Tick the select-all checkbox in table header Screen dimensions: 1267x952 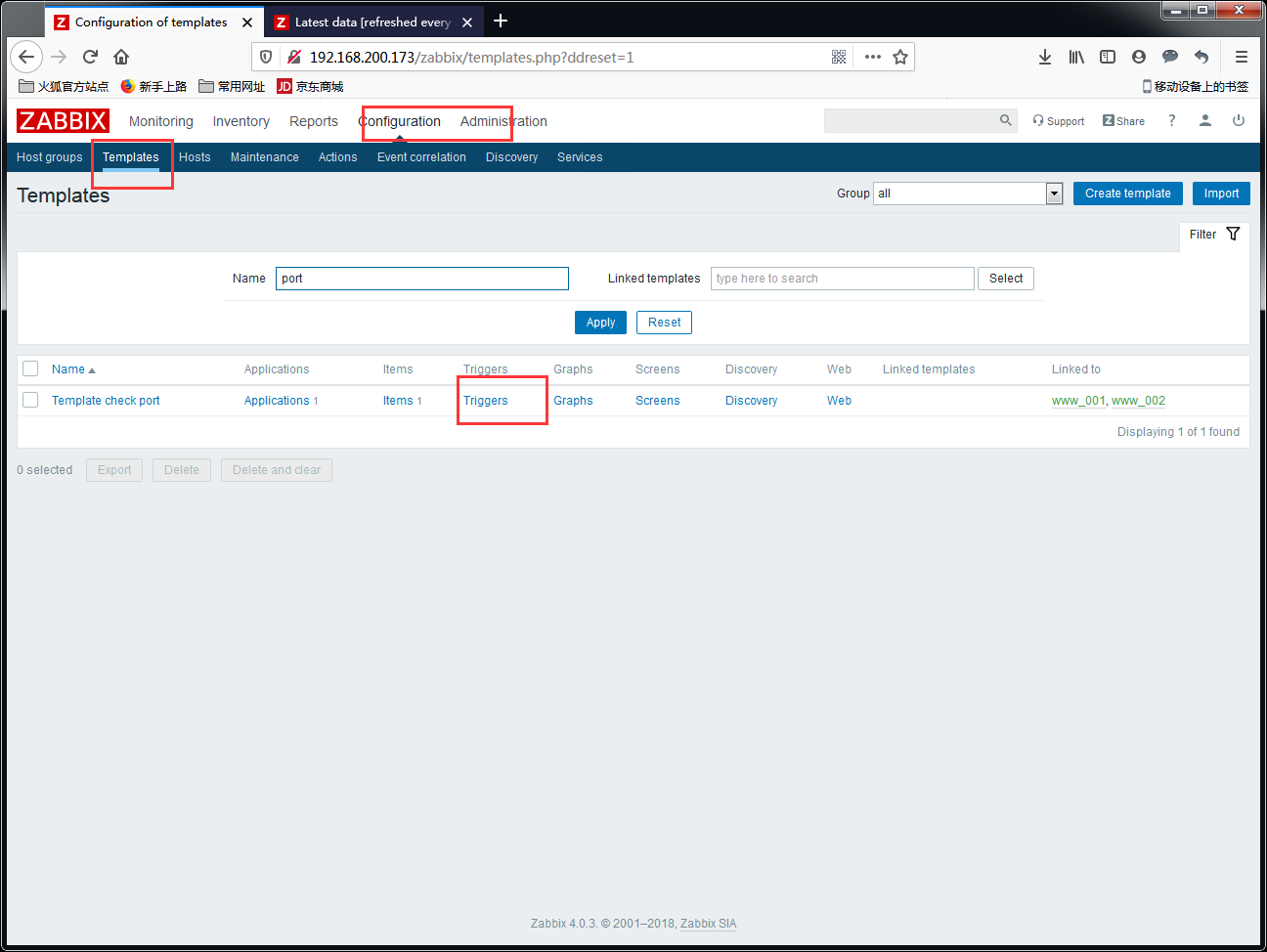click(x=30, y=368)
